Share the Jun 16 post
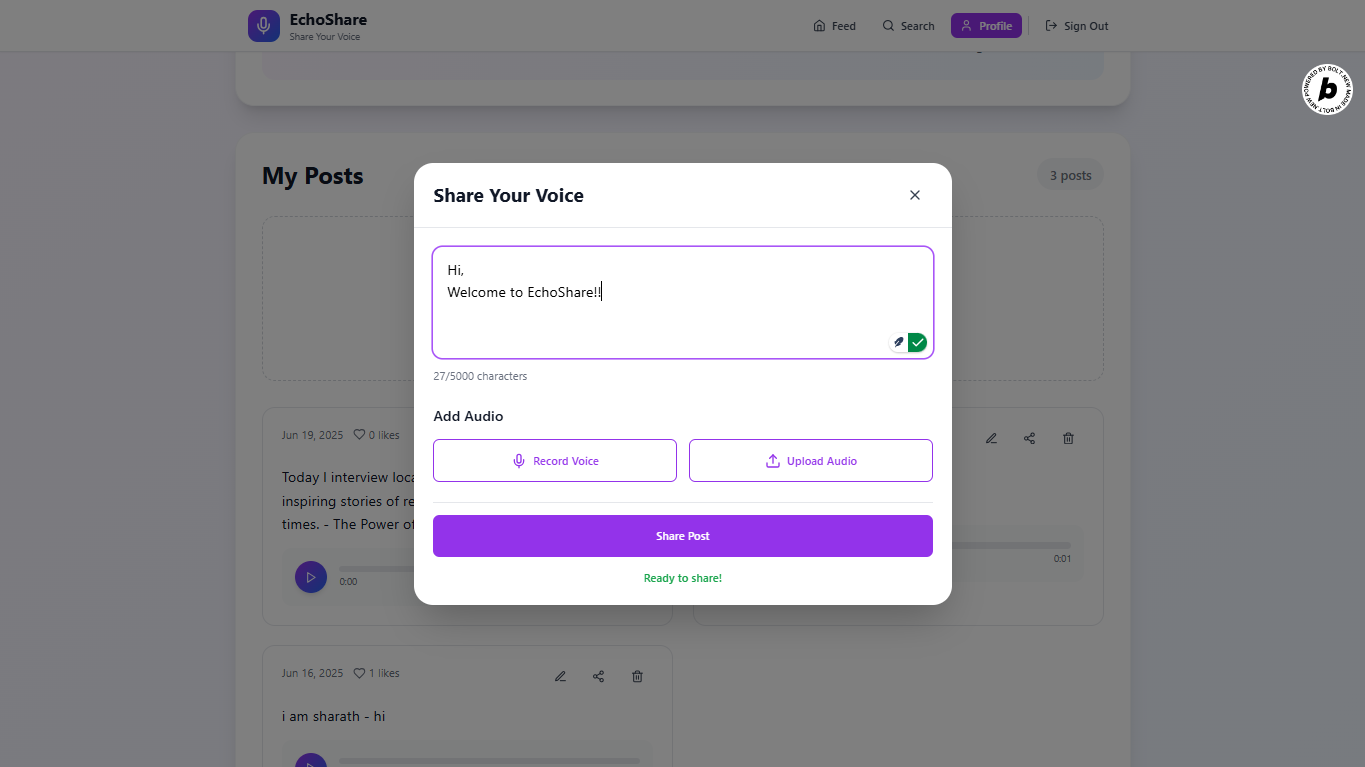 click(598, 677)
